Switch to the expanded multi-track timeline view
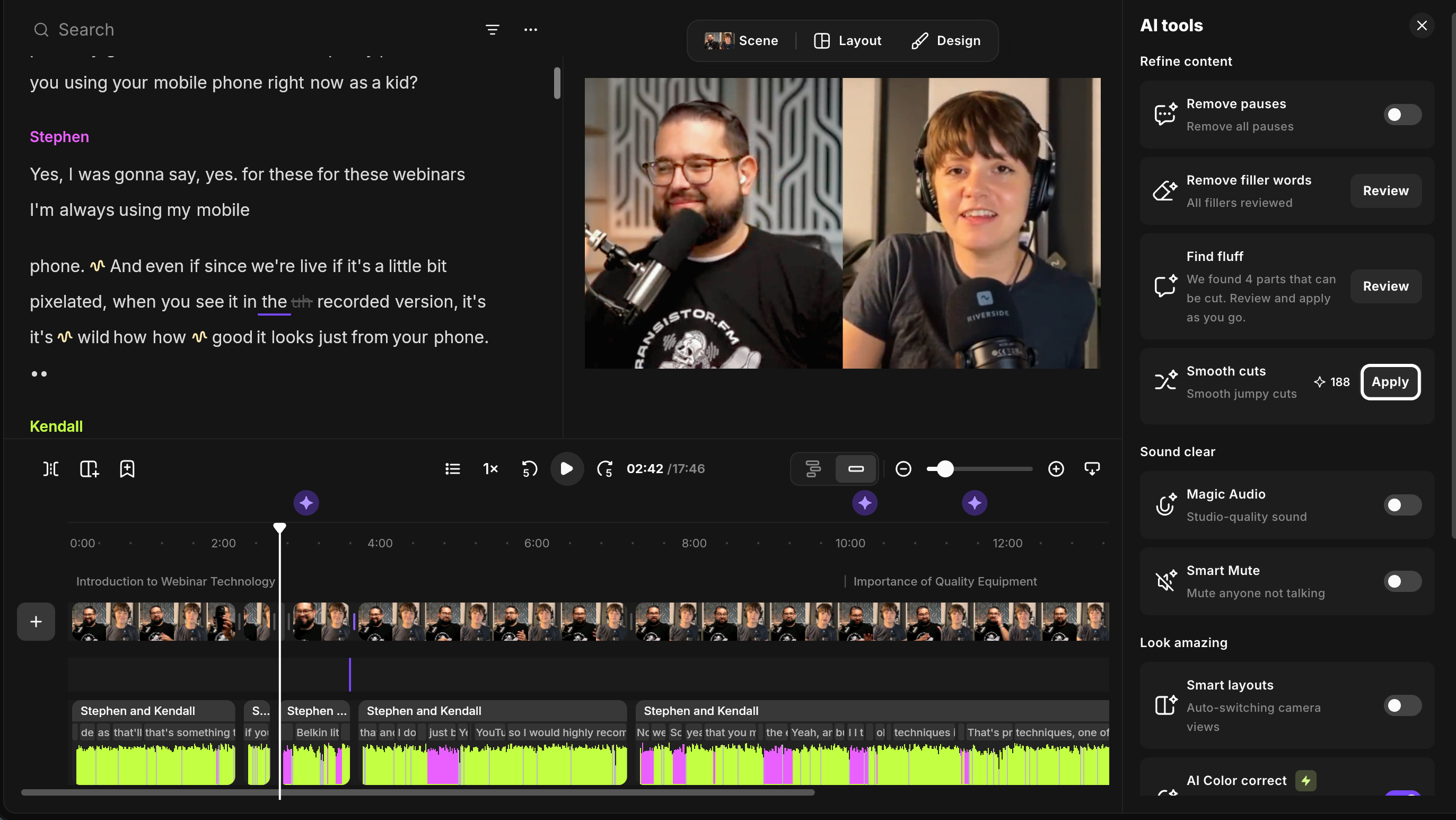The width and height of the screenshot is (1456, 820). [813, 469]
